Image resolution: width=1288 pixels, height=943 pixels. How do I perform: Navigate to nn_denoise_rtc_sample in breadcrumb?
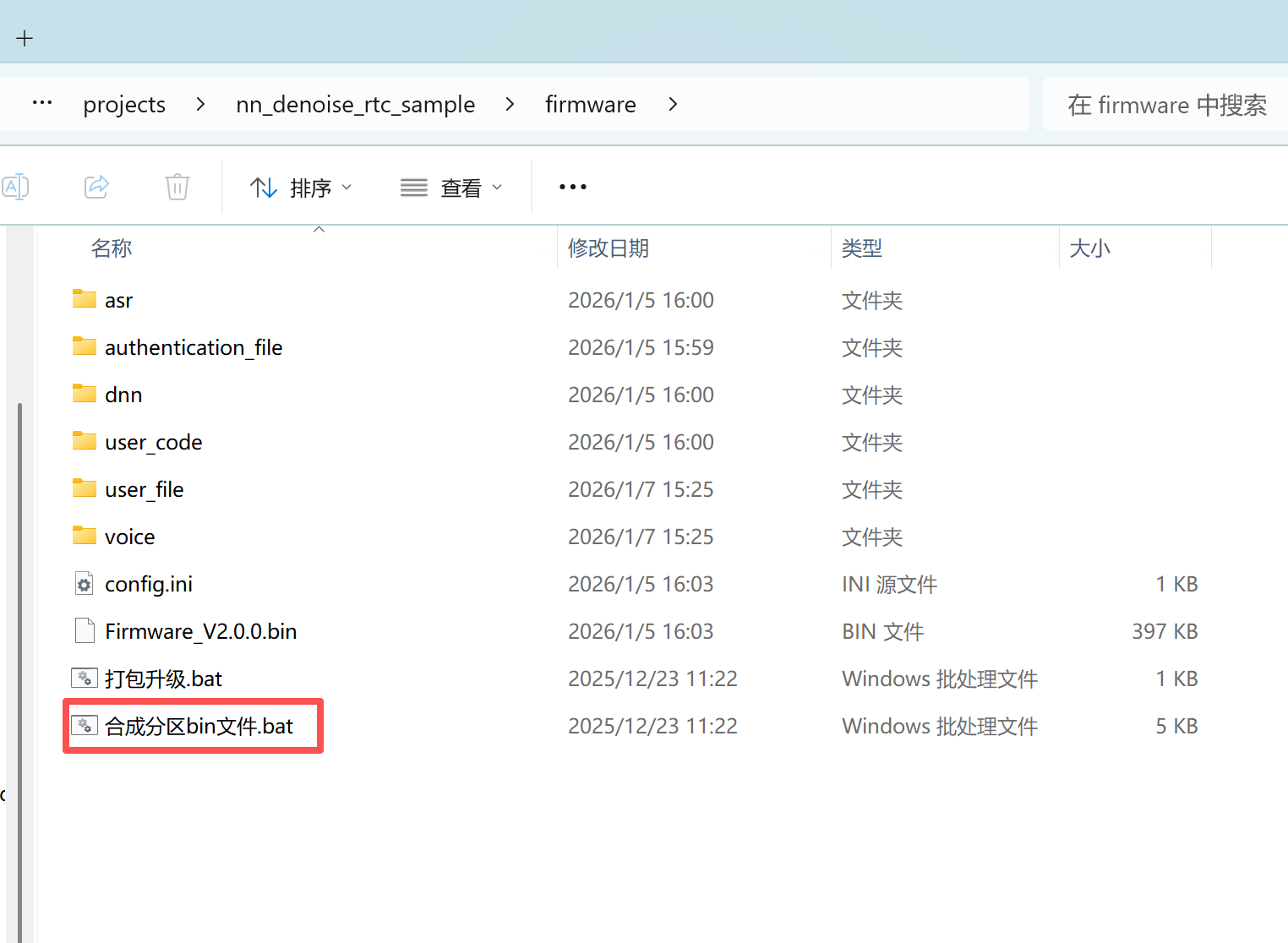[x=355, y=104]
